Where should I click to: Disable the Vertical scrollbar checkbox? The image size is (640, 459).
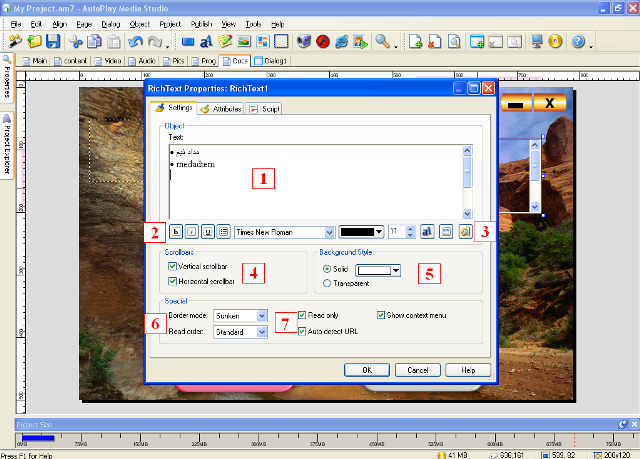click(172, 267)
